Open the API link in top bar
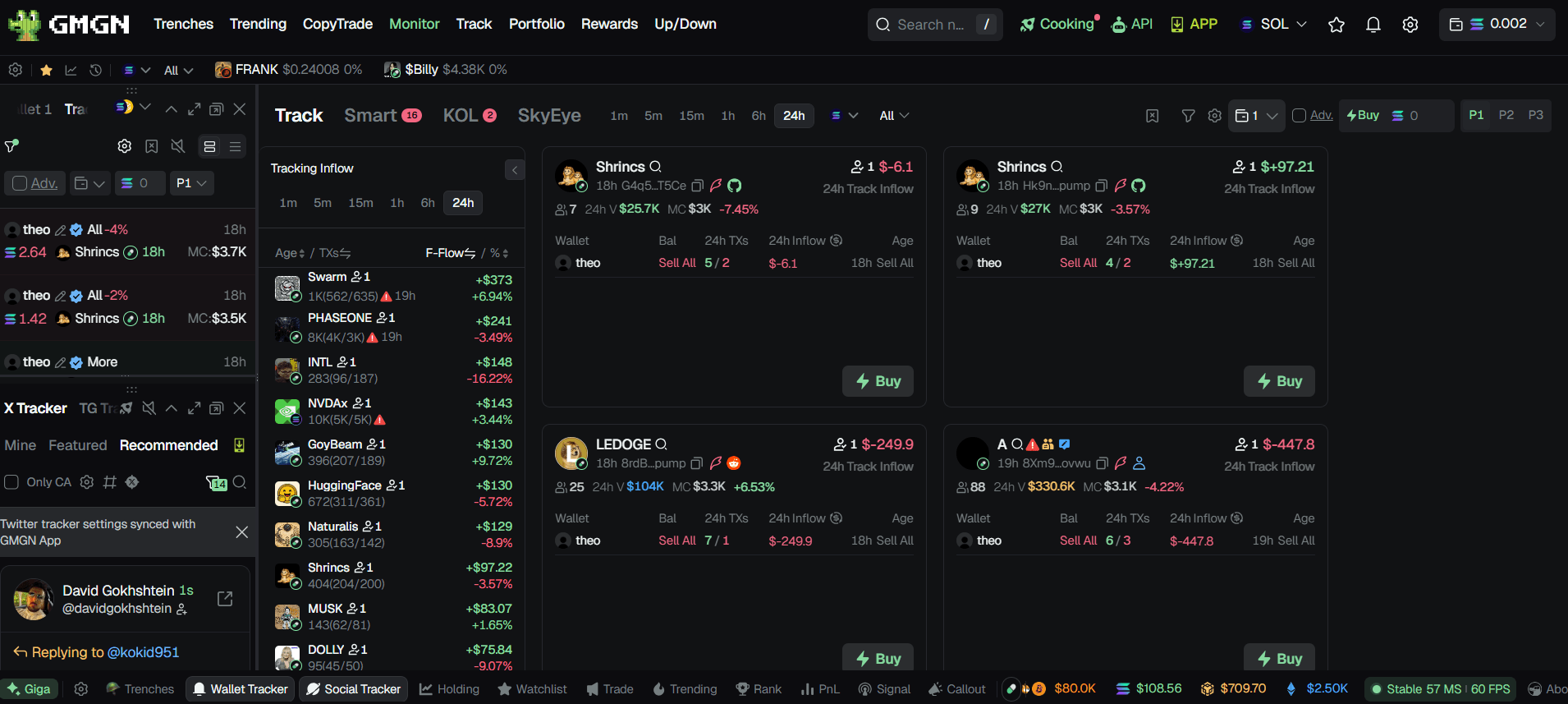1568x704 pixels. (x=1132, y=25)
